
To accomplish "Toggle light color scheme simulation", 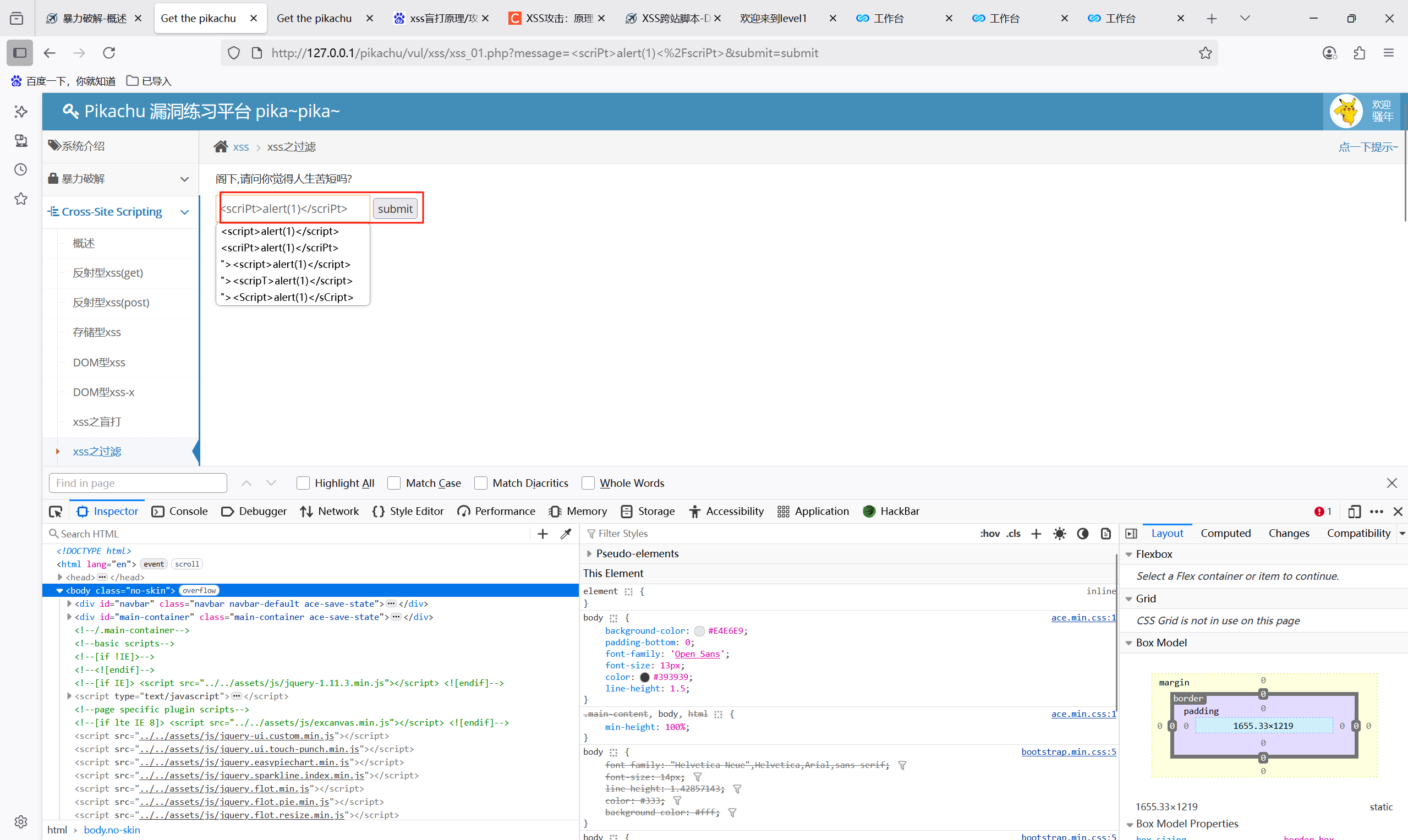I will (1060, 534).
